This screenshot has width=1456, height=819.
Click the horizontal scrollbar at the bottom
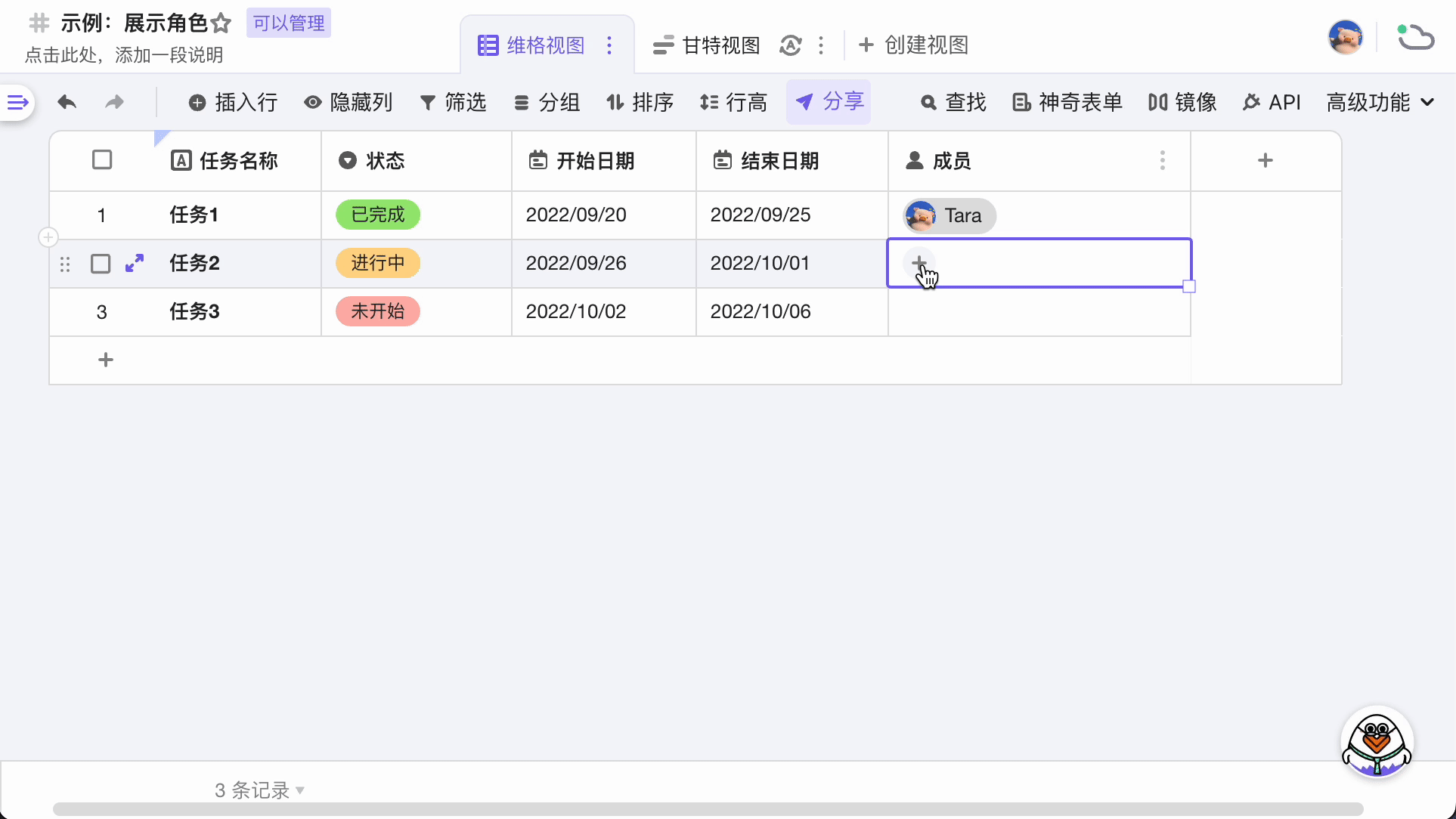click(708, 809)
